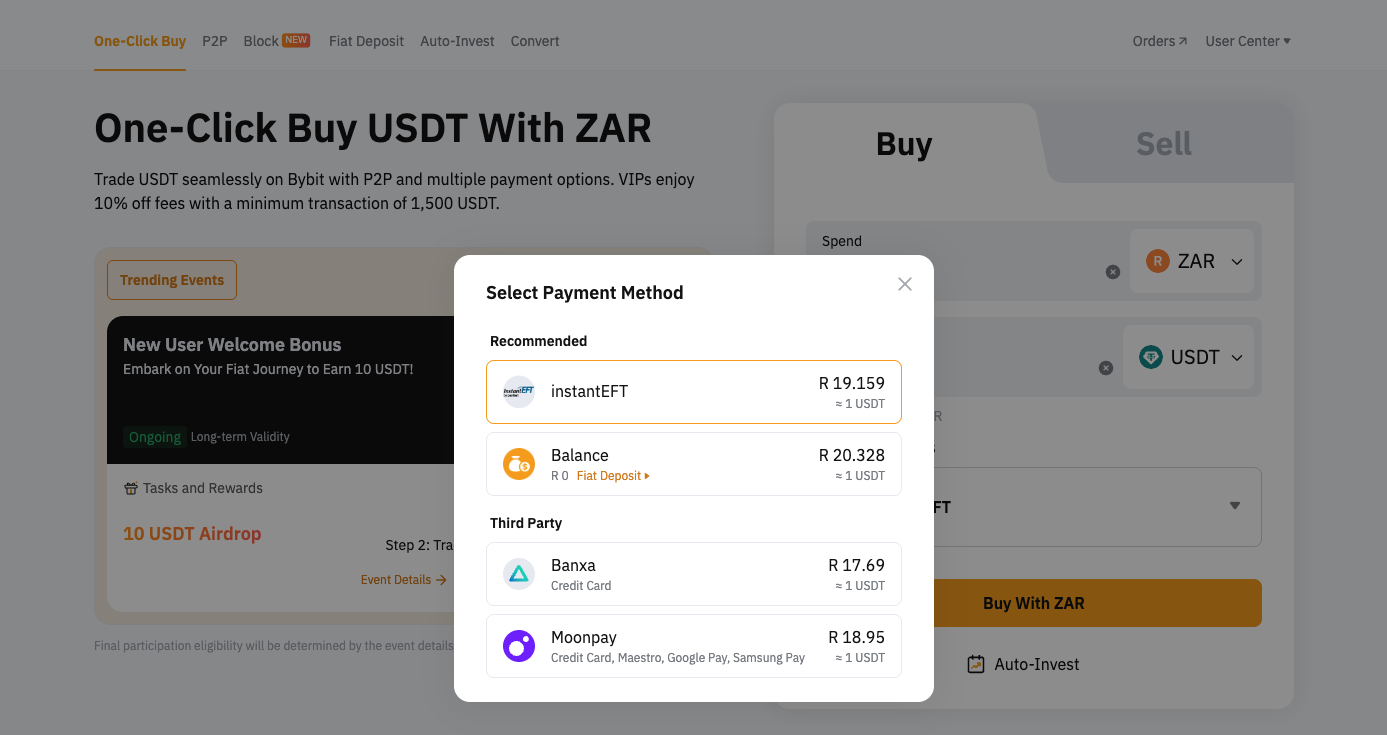
Task: Click the orange Balance wallet icon
Action: coord(519,464)
